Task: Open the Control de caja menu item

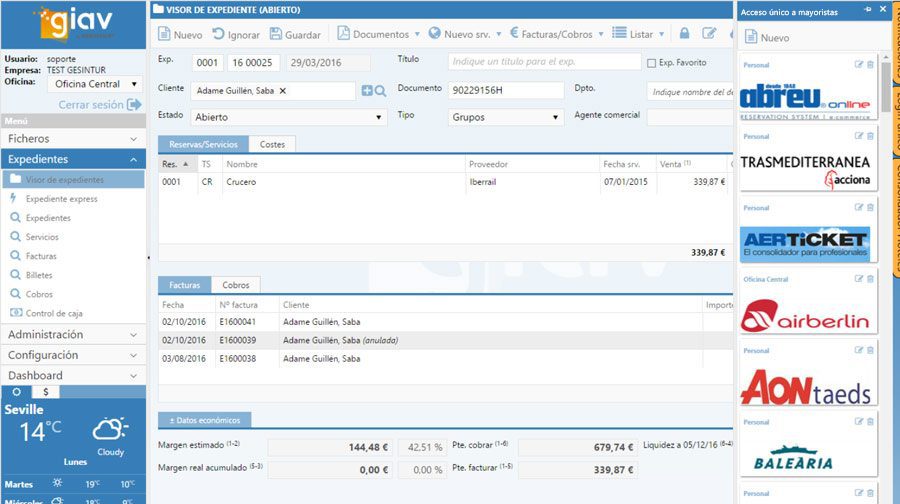Action: coord(54,313)
